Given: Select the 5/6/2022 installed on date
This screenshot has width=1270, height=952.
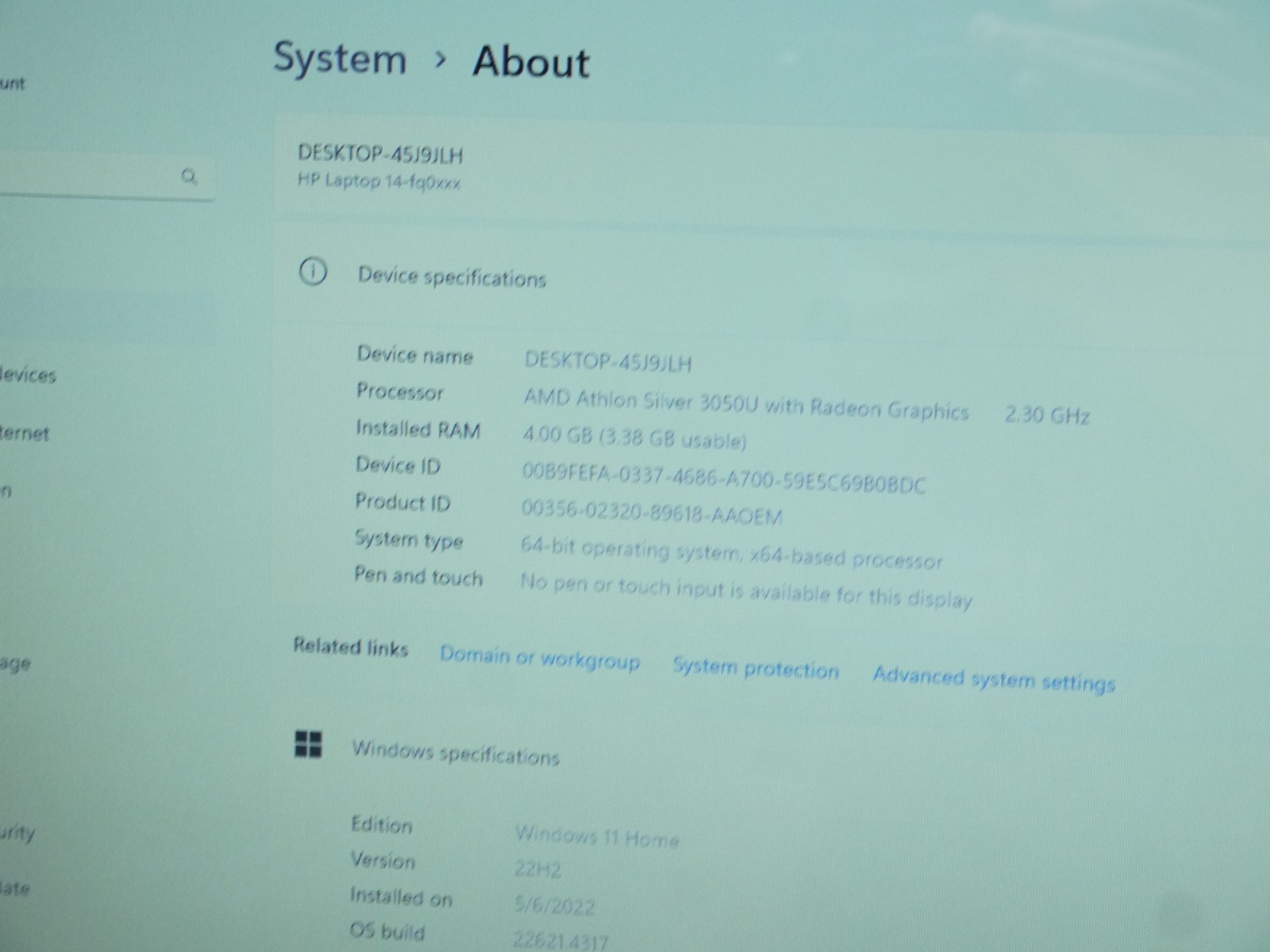Looking at the screenshot, I should tap(554, 905).
